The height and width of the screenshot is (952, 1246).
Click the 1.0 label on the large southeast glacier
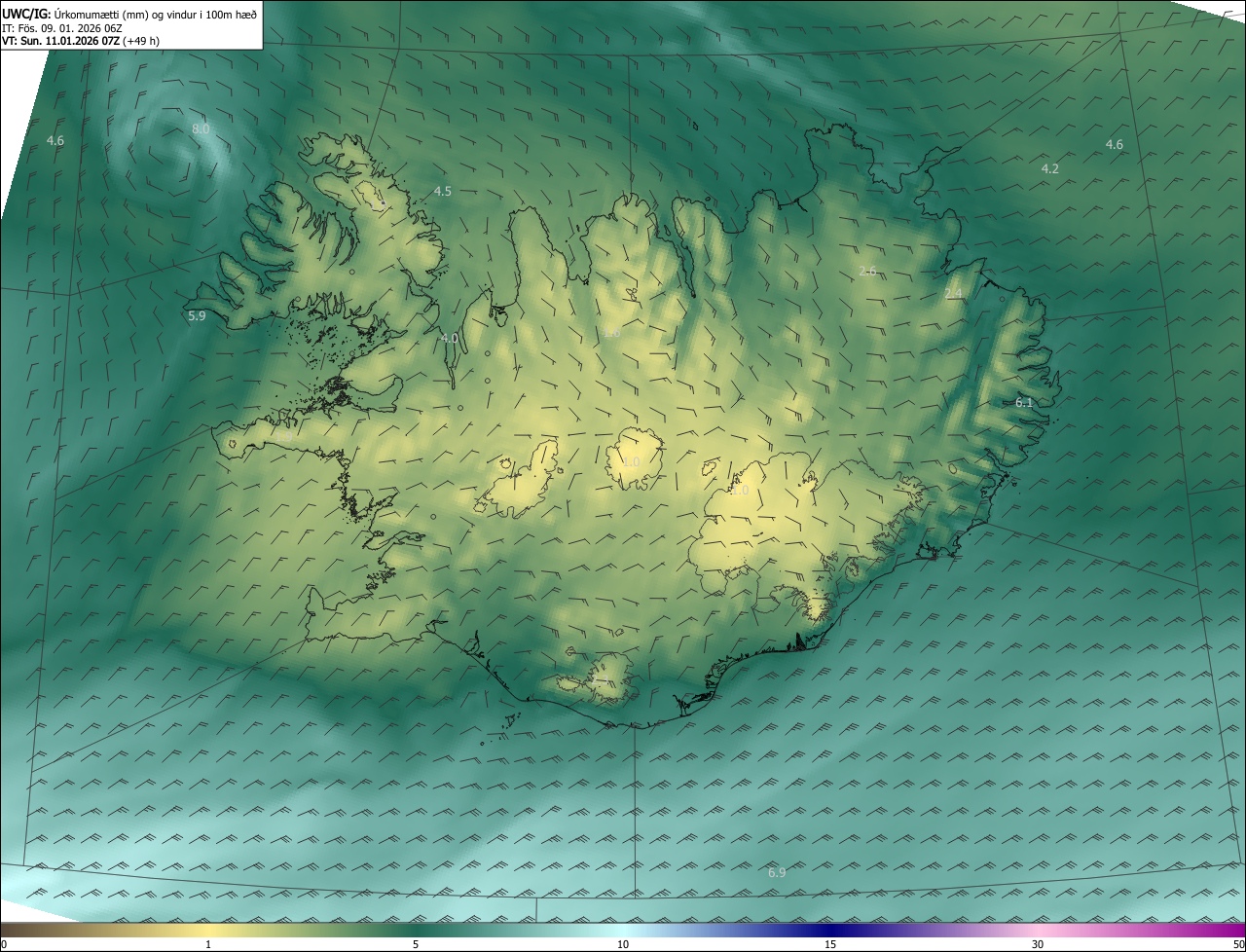(740, 492)
